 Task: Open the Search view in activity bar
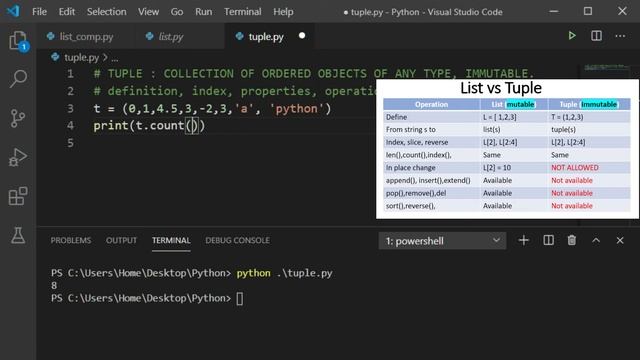pyautogui.click(x=18, y=79)
